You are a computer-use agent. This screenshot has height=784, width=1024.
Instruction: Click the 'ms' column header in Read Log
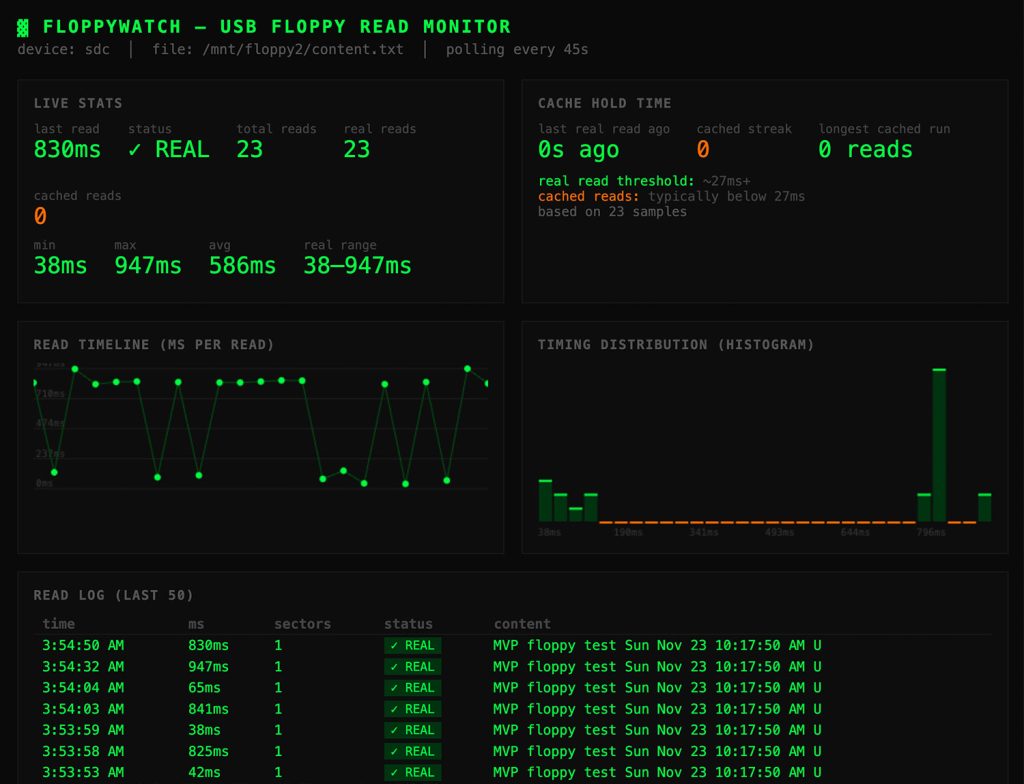click(x=196, y=624)
